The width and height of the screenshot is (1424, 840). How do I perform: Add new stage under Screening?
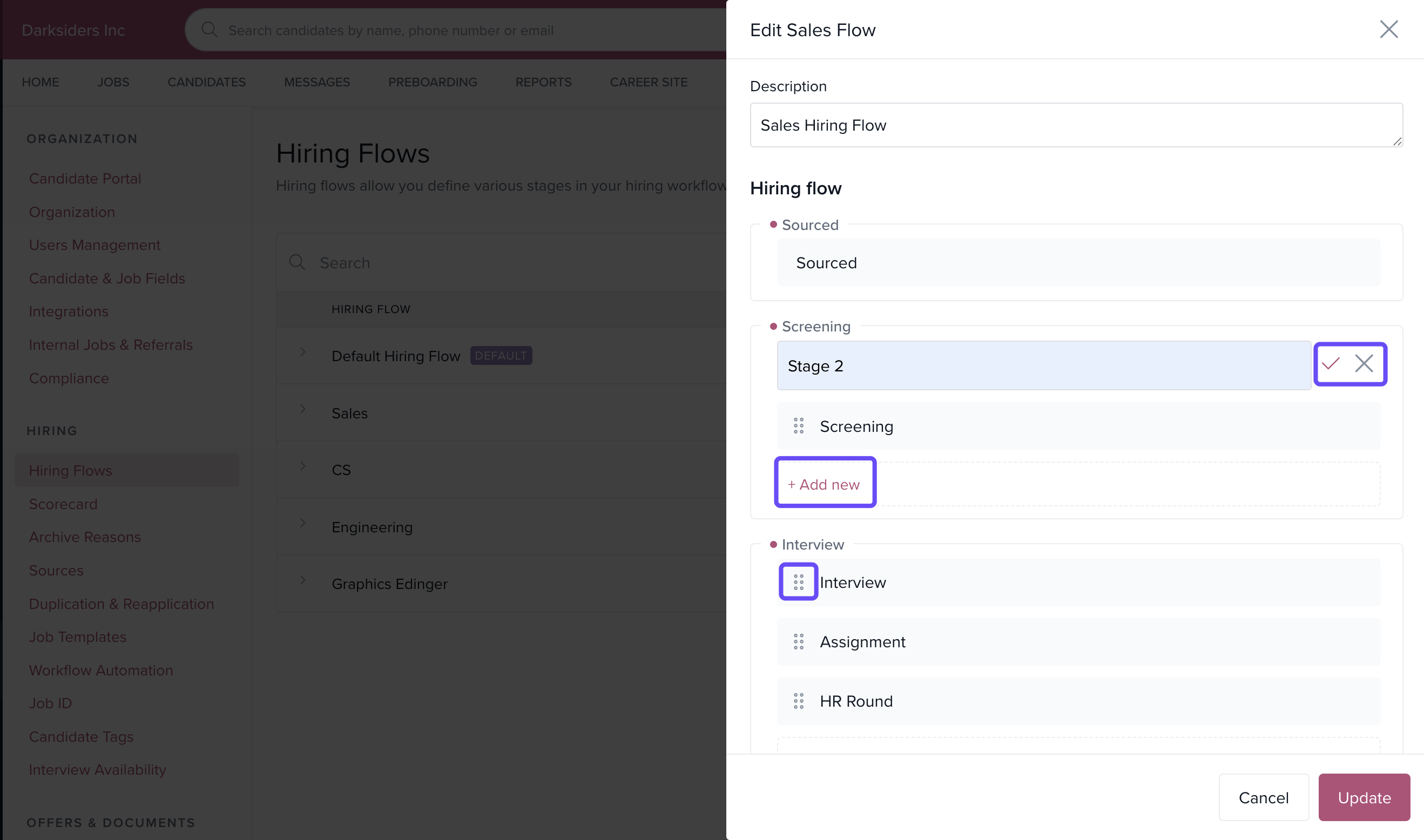(x=824, y=485)
